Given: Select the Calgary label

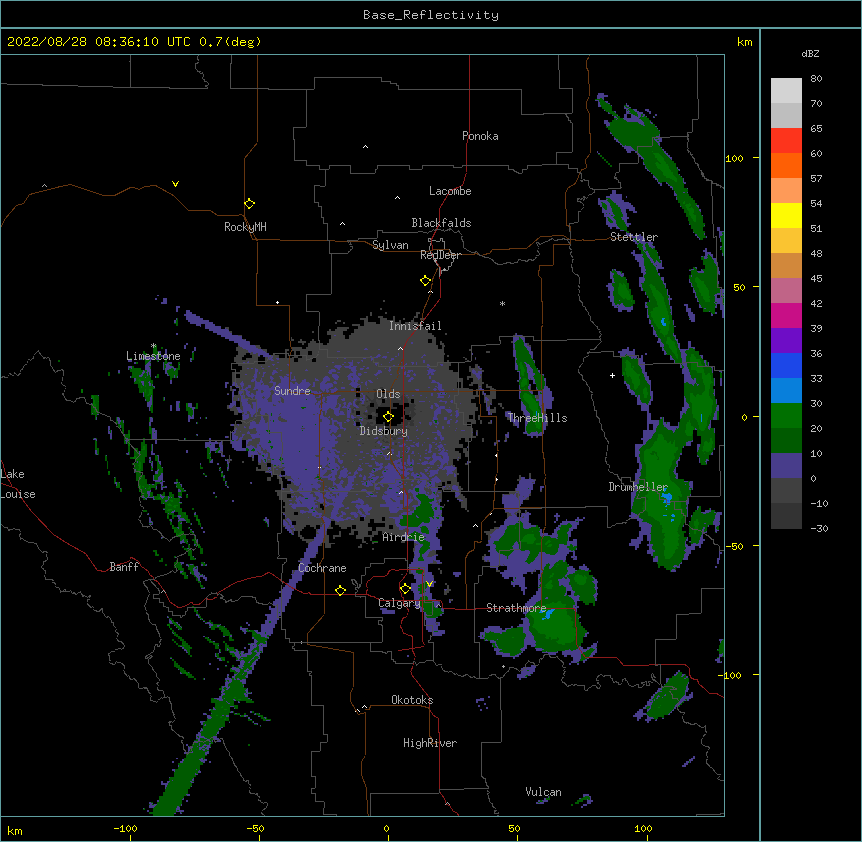Looking at the screenshot, I should point(399,603).
